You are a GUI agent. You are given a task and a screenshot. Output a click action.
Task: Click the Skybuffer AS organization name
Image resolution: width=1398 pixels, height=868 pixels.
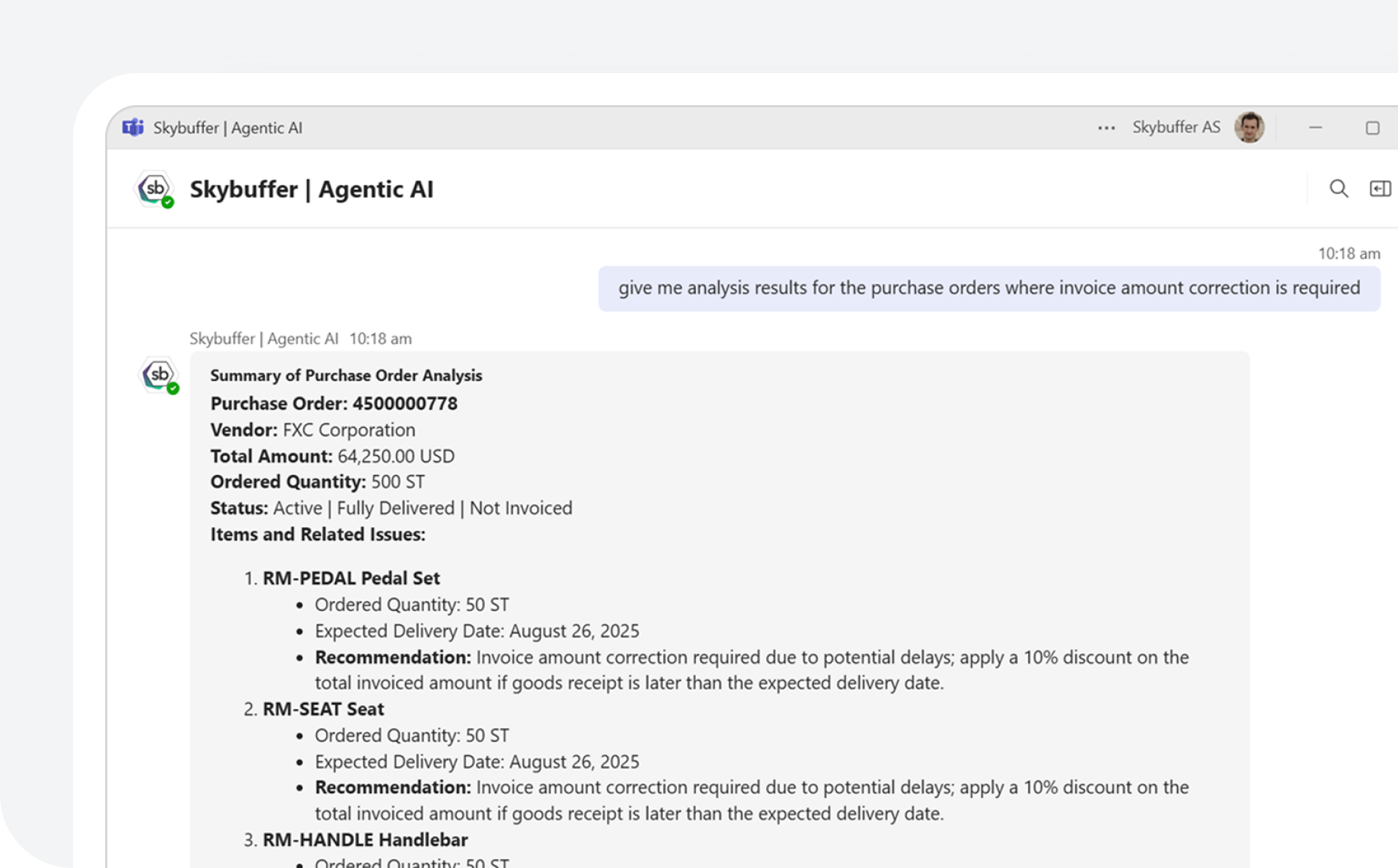pyautogui.click(x=1176, y=128)
